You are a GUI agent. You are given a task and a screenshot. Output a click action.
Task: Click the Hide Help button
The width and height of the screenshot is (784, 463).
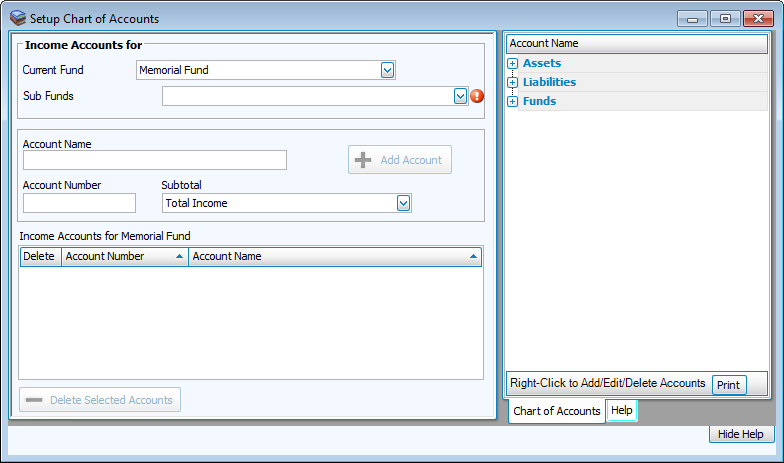tap(741, 434)
